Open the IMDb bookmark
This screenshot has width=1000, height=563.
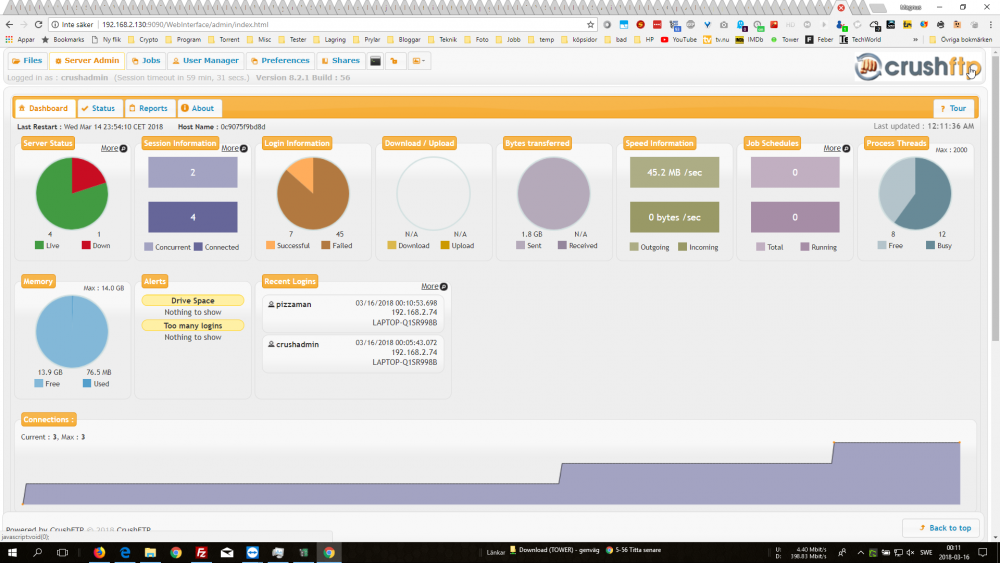749,40
